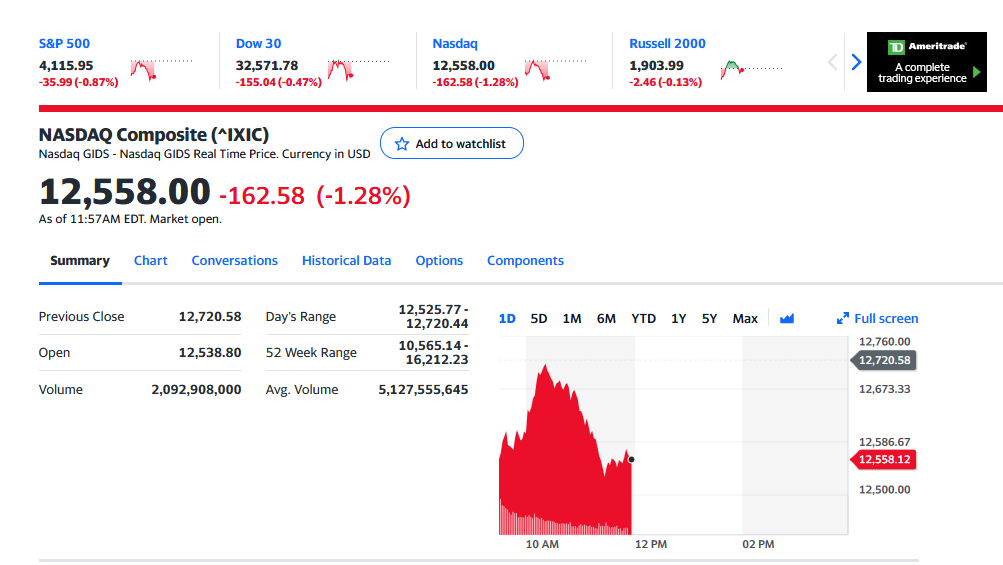Click the Add to watchlist button
1003x565 pixels.
point(452,143)
